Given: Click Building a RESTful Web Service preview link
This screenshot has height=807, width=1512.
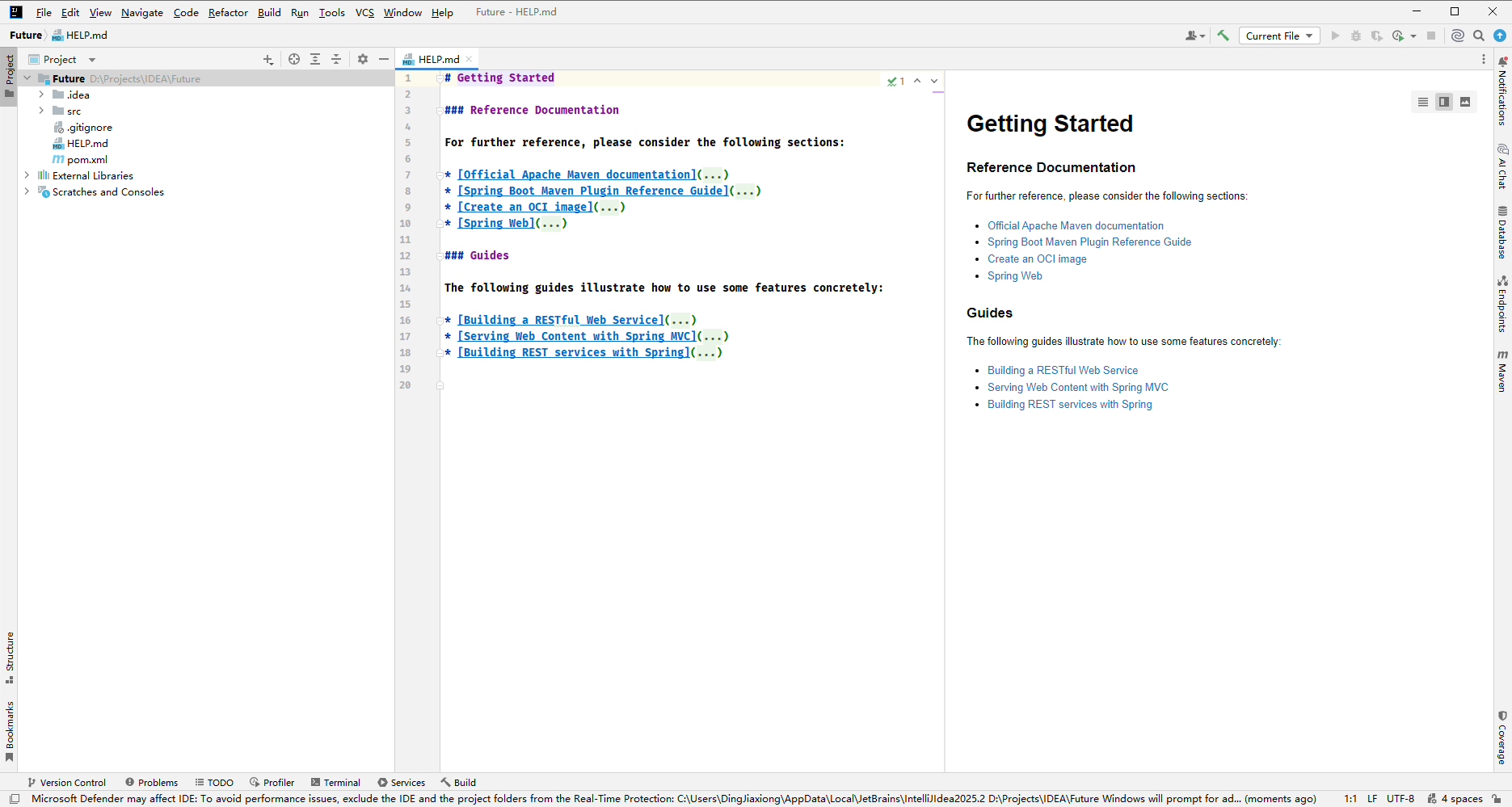Looking at the screenshot, I should point(1062,370).
